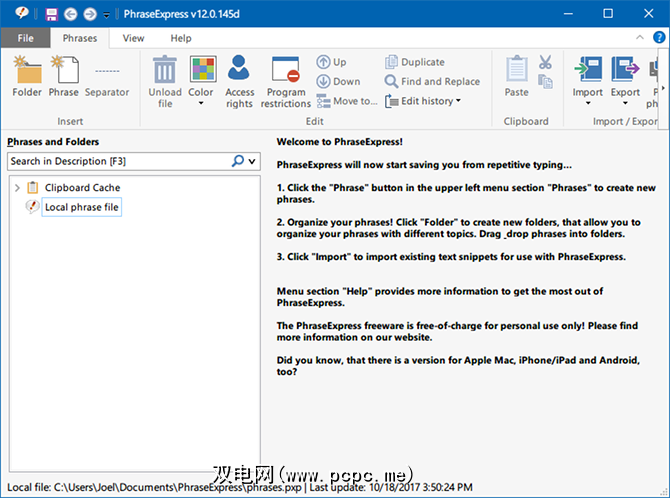Switch to the Help tab
Viewport: 670px width, 498px height.
[x=181, y=38]
